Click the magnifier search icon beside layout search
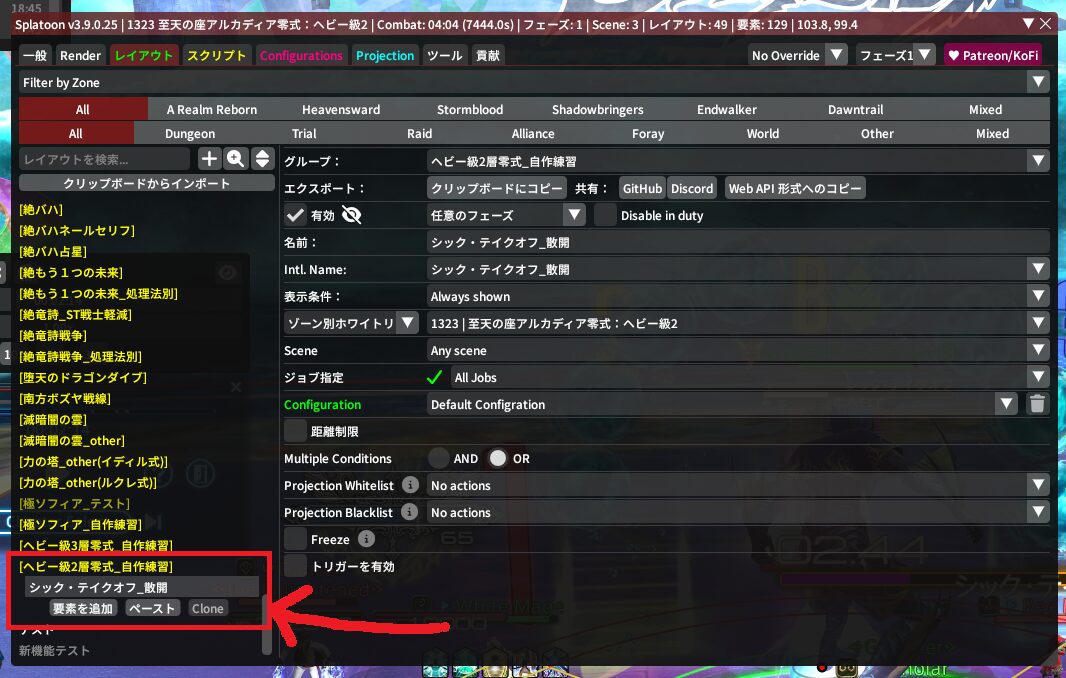1066x678 pixels. 236,159
